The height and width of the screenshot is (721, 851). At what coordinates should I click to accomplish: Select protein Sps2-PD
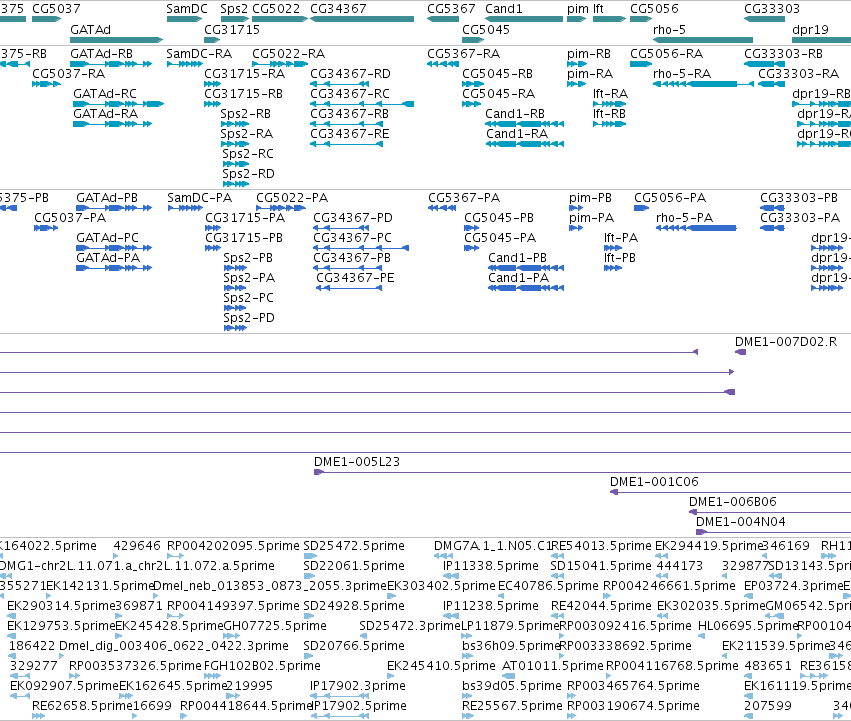tap(235, 328)
